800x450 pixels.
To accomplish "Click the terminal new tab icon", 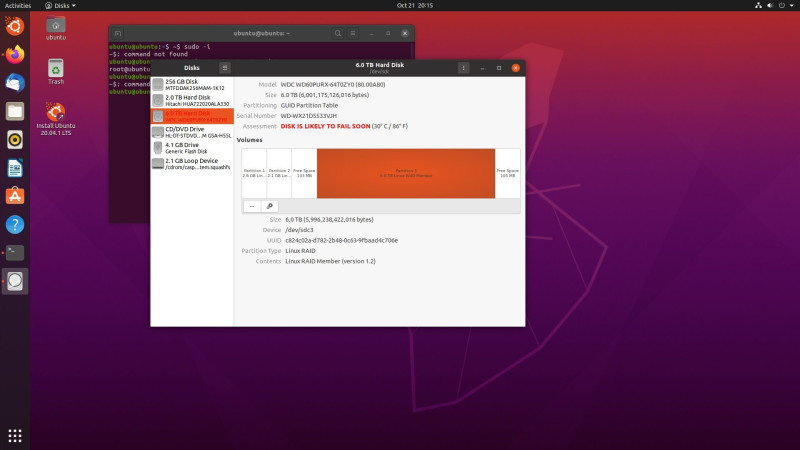I will (x=118, y=34).
